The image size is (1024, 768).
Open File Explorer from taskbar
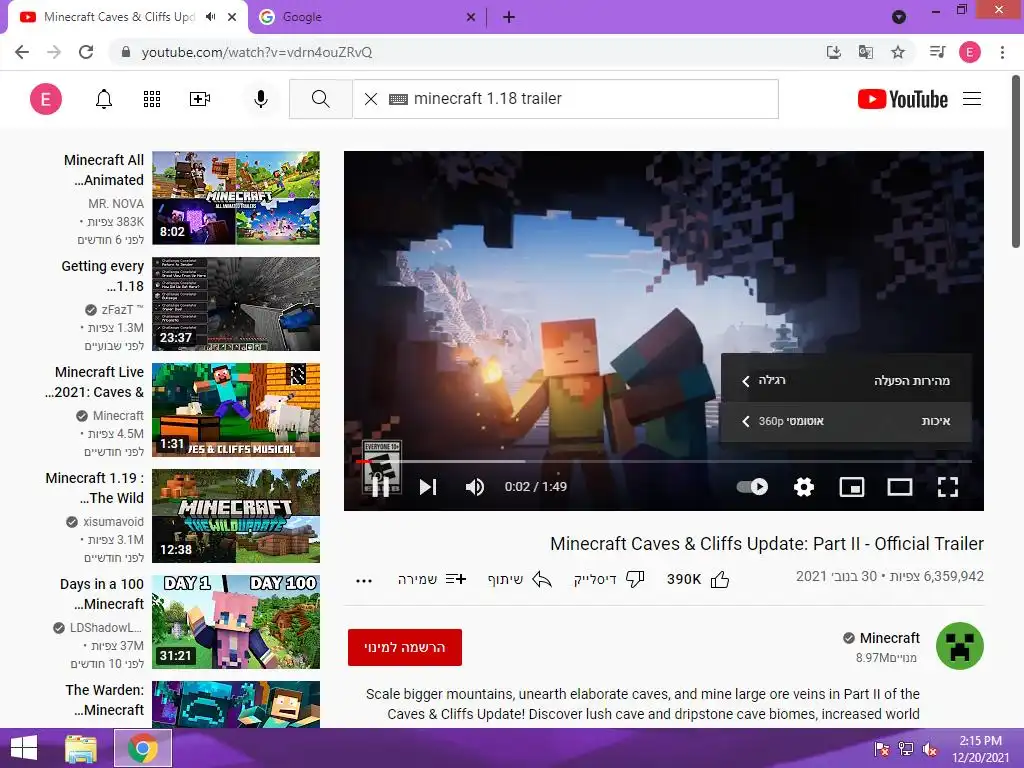pyautogui.click(x=81, y=748)
